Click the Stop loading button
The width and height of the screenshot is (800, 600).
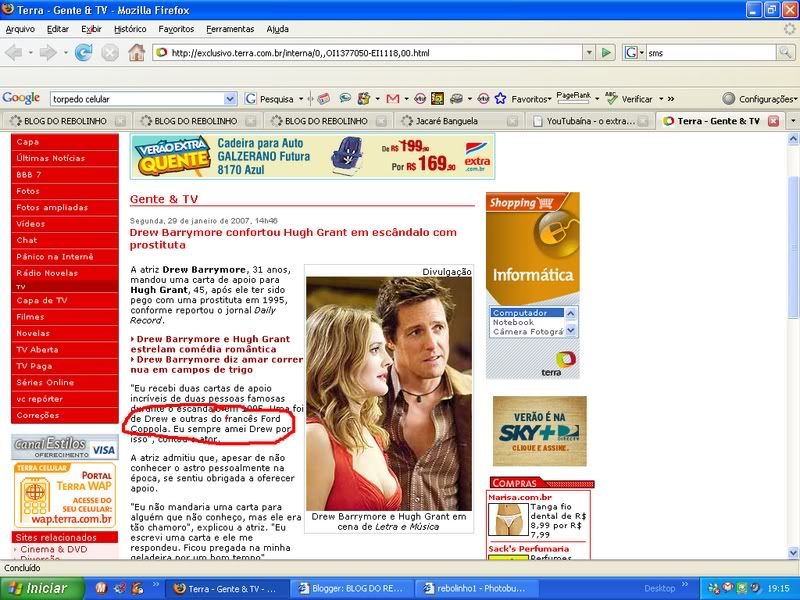110,52
